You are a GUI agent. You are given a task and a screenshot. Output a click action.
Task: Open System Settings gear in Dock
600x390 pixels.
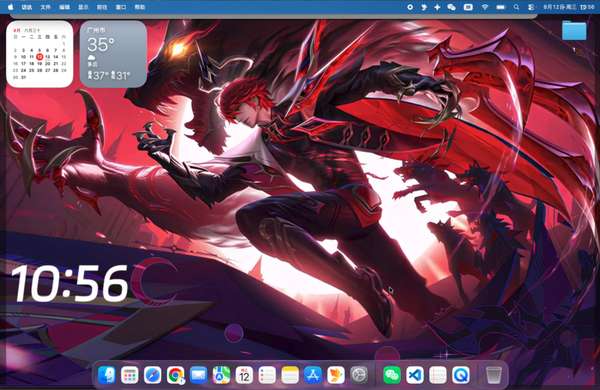[x=359, y=375]
